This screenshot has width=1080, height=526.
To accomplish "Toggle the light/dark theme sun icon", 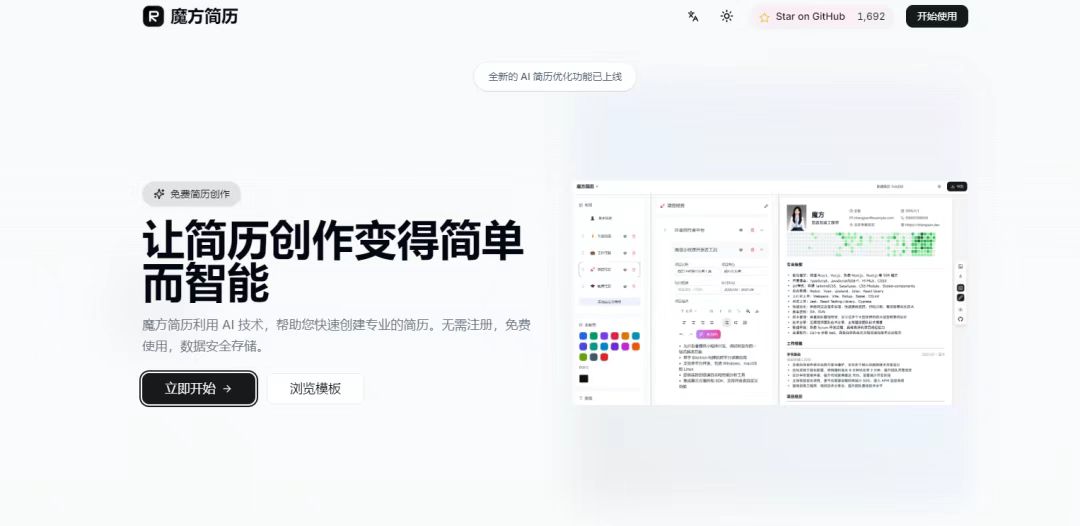I will point(727,17).
